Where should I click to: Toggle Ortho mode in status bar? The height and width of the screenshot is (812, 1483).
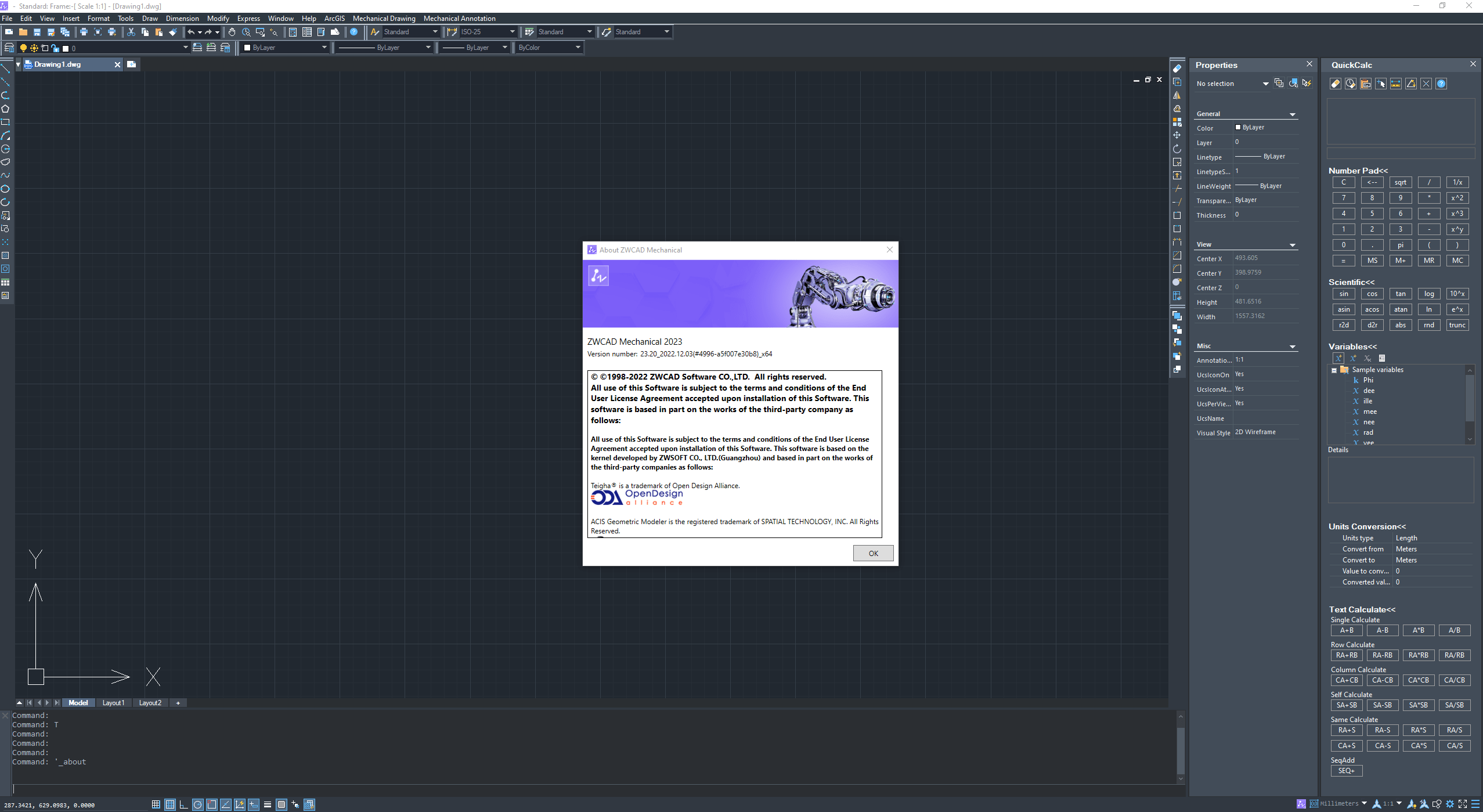click(x=184, y=804)
